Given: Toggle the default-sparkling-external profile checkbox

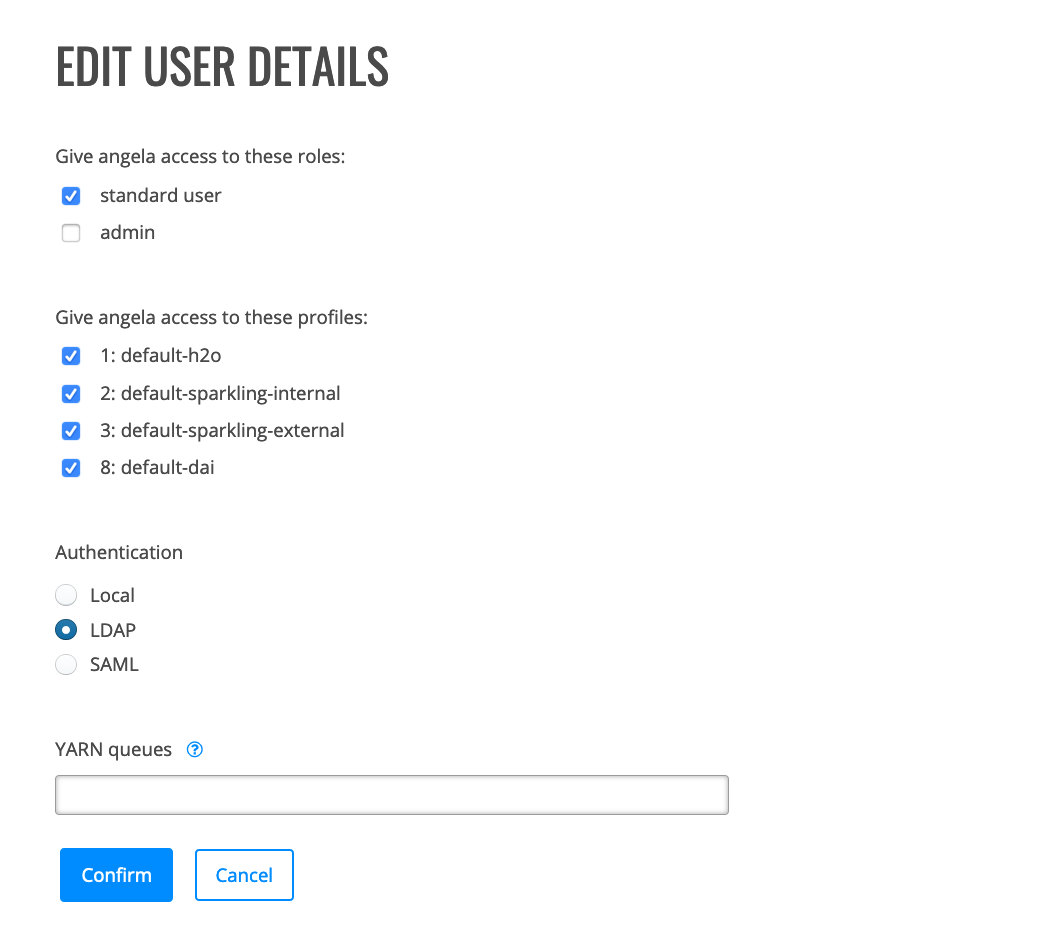Looking at the screenshot, I should tap(71, 430).
